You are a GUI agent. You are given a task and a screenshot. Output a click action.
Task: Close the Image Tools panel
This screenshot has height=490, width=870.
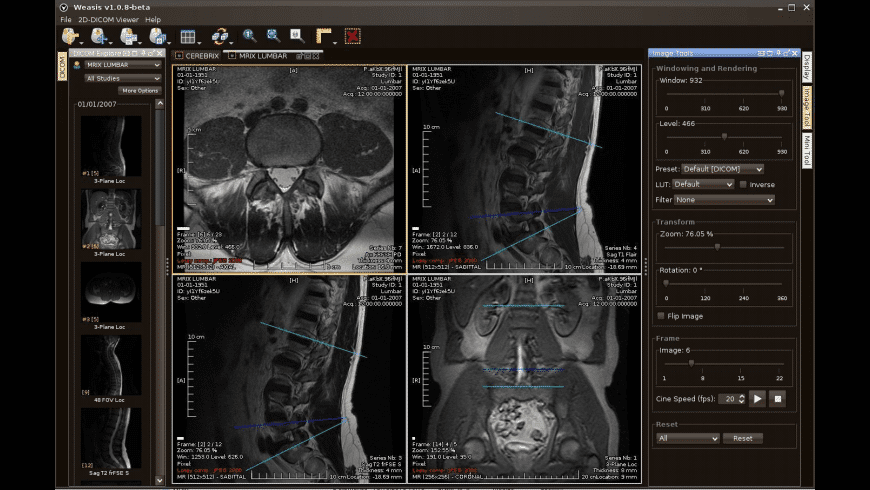coord(795,53)
